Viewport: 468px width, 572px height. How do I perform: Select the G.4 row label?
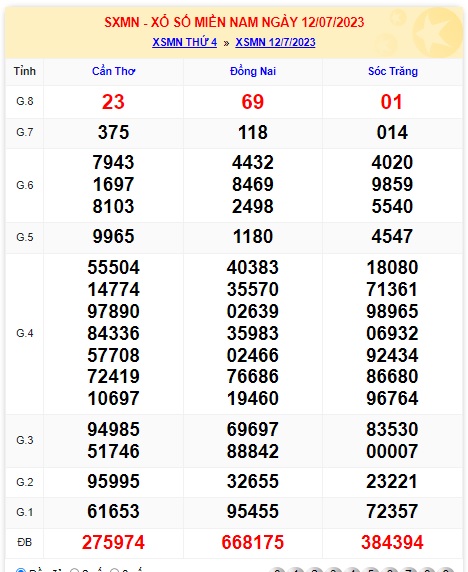click(25, 333)
